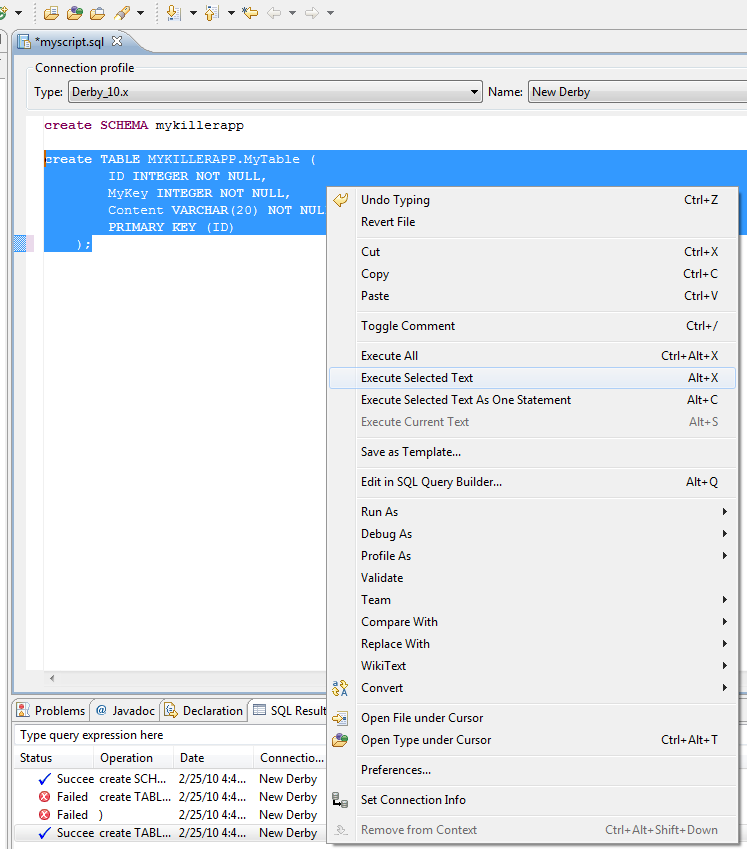
Task: Switch to the Problems tab
Action: 52,711
